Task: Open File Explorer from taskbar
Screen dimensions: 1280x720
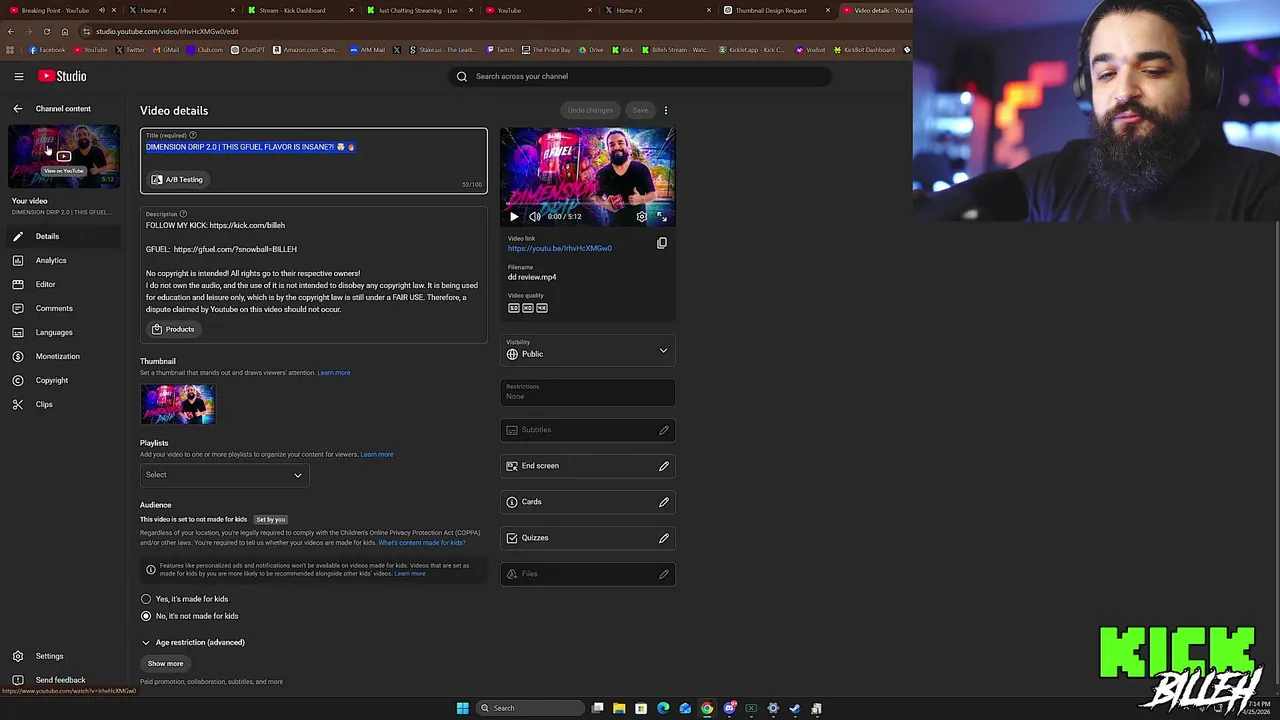Action: tap(619, 708)
